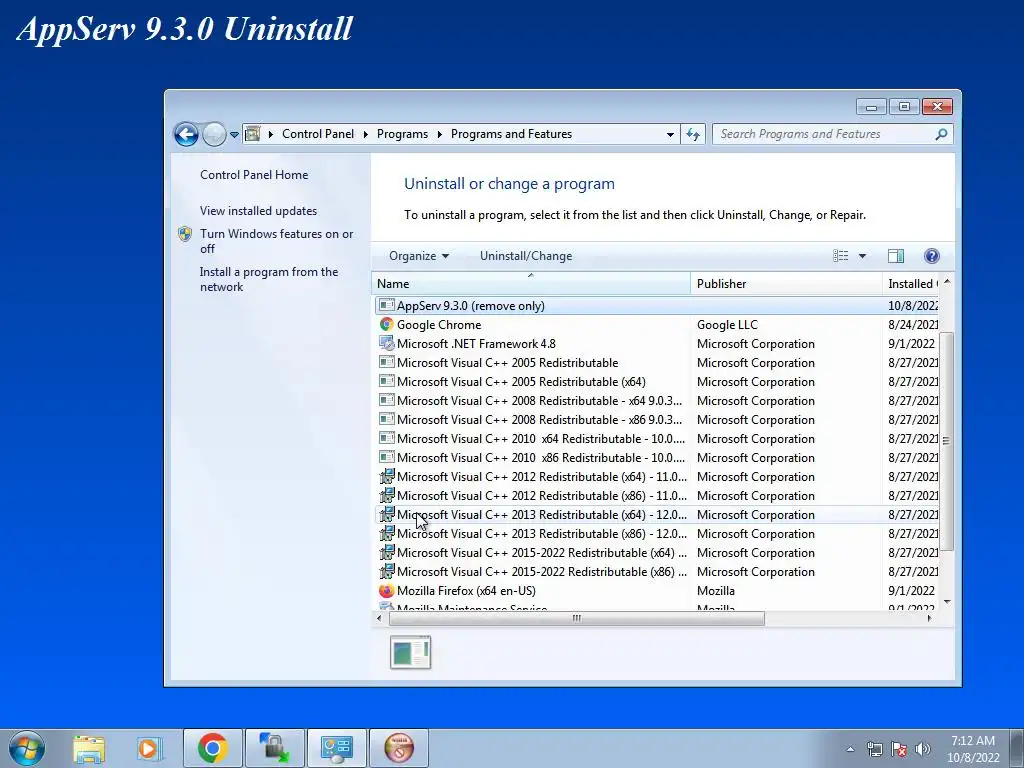Expand the arrow after Control Panel breadcrumb

pos(365,135)
